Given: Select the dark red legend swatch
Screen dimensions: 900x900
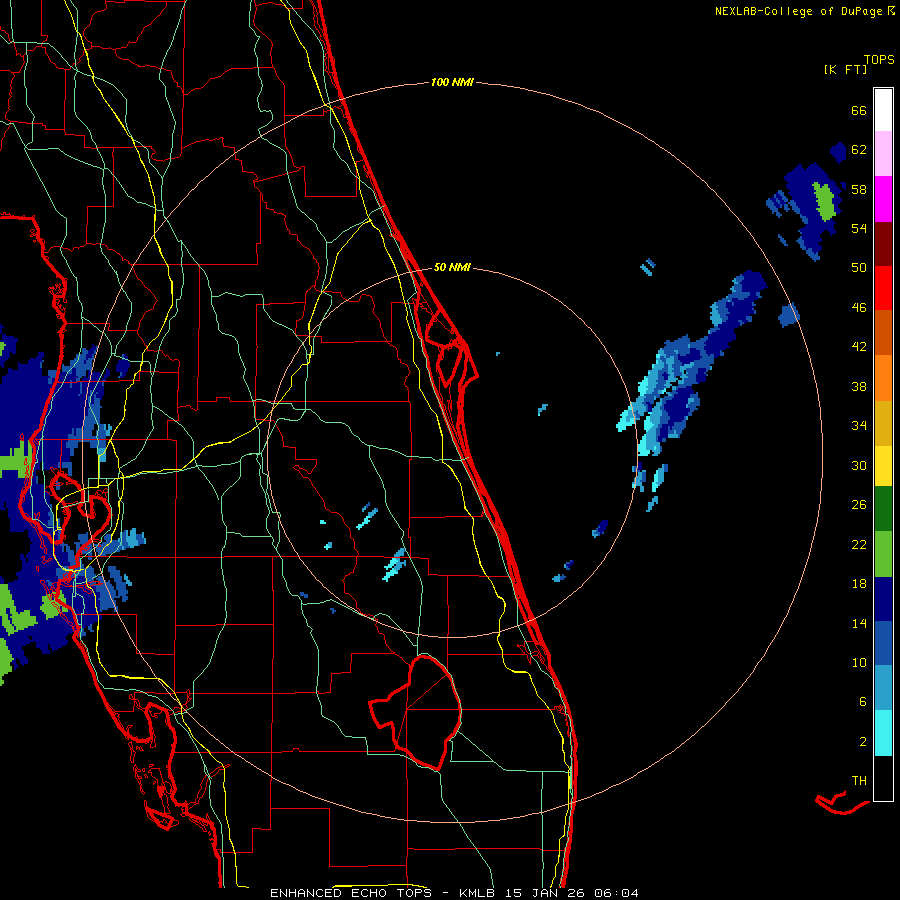Looking at the screenshot, I should coord(883,244).
